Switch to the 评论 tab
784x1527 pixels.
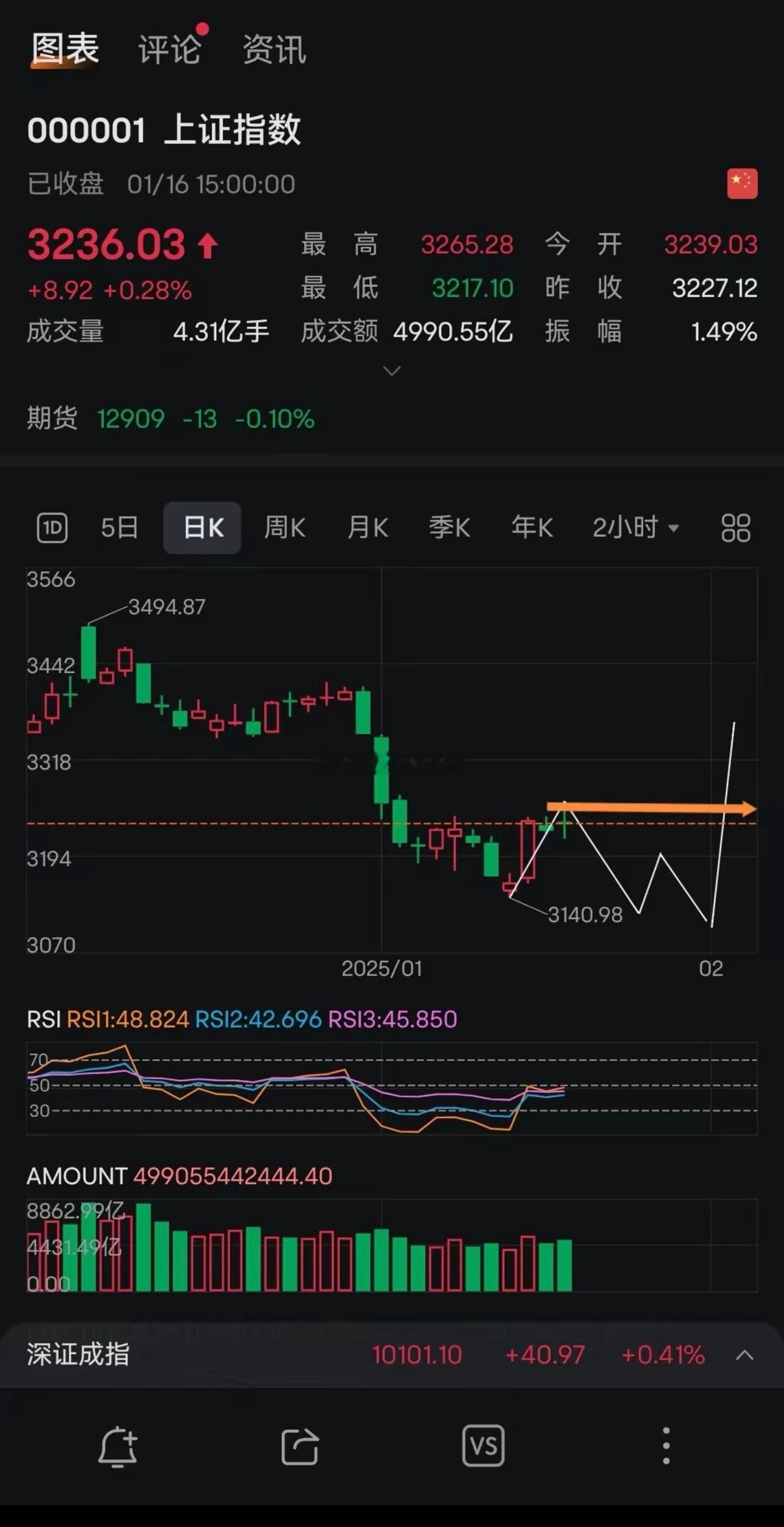169,48
